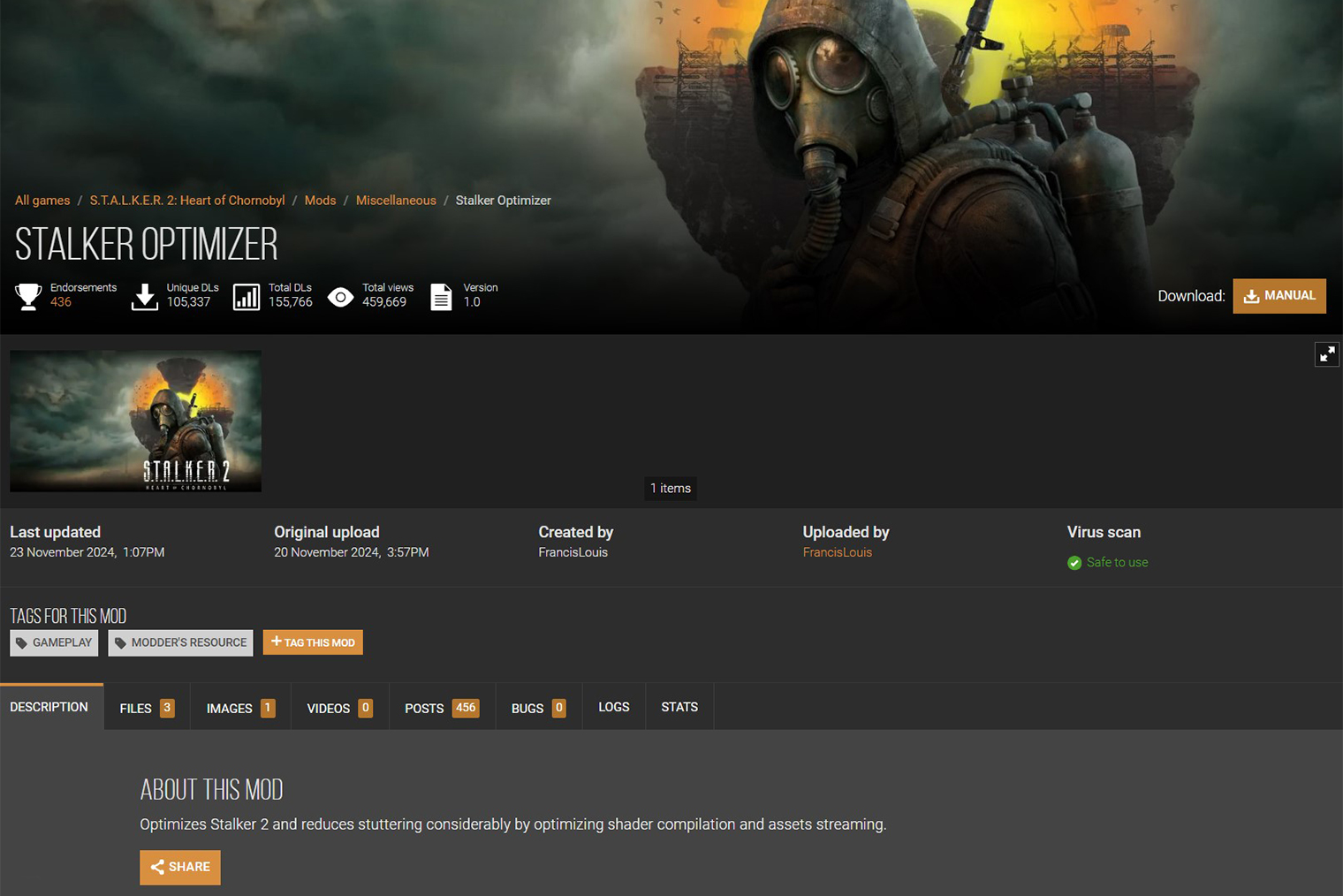Open the LOGS tab
The image size is (1343, 896).
click(614, 707)
